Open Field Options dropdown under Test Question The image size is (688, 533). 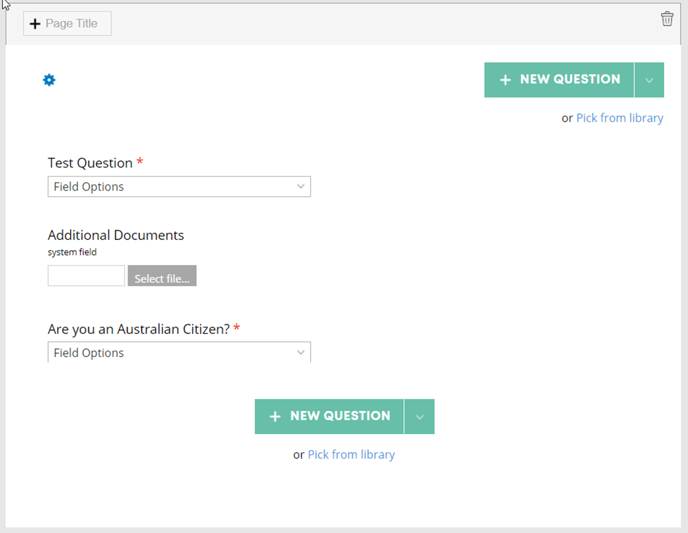click(179, 186)
